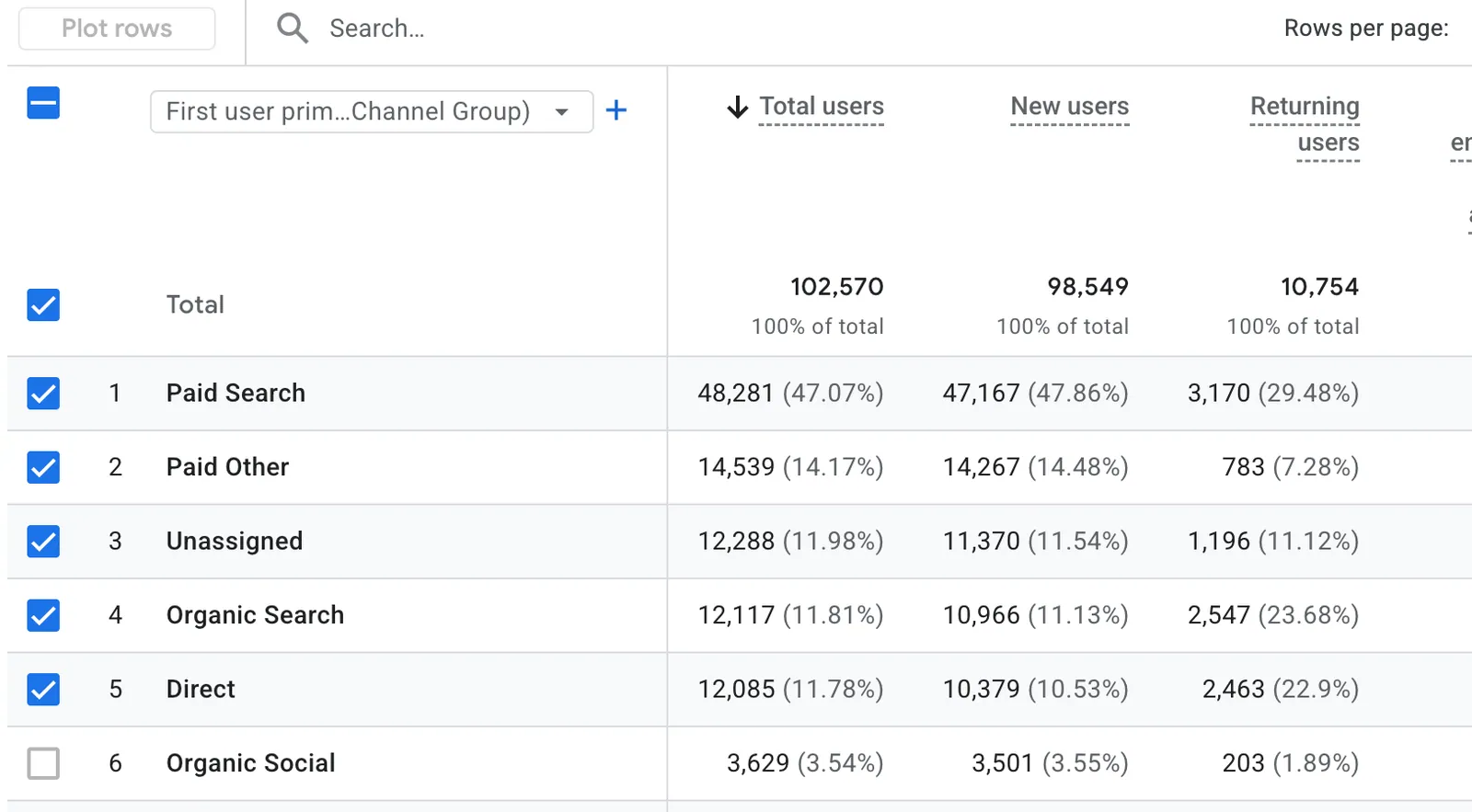Uncheck the Unassigned row checkbox
1472x812 pixels.
[43, 541]
